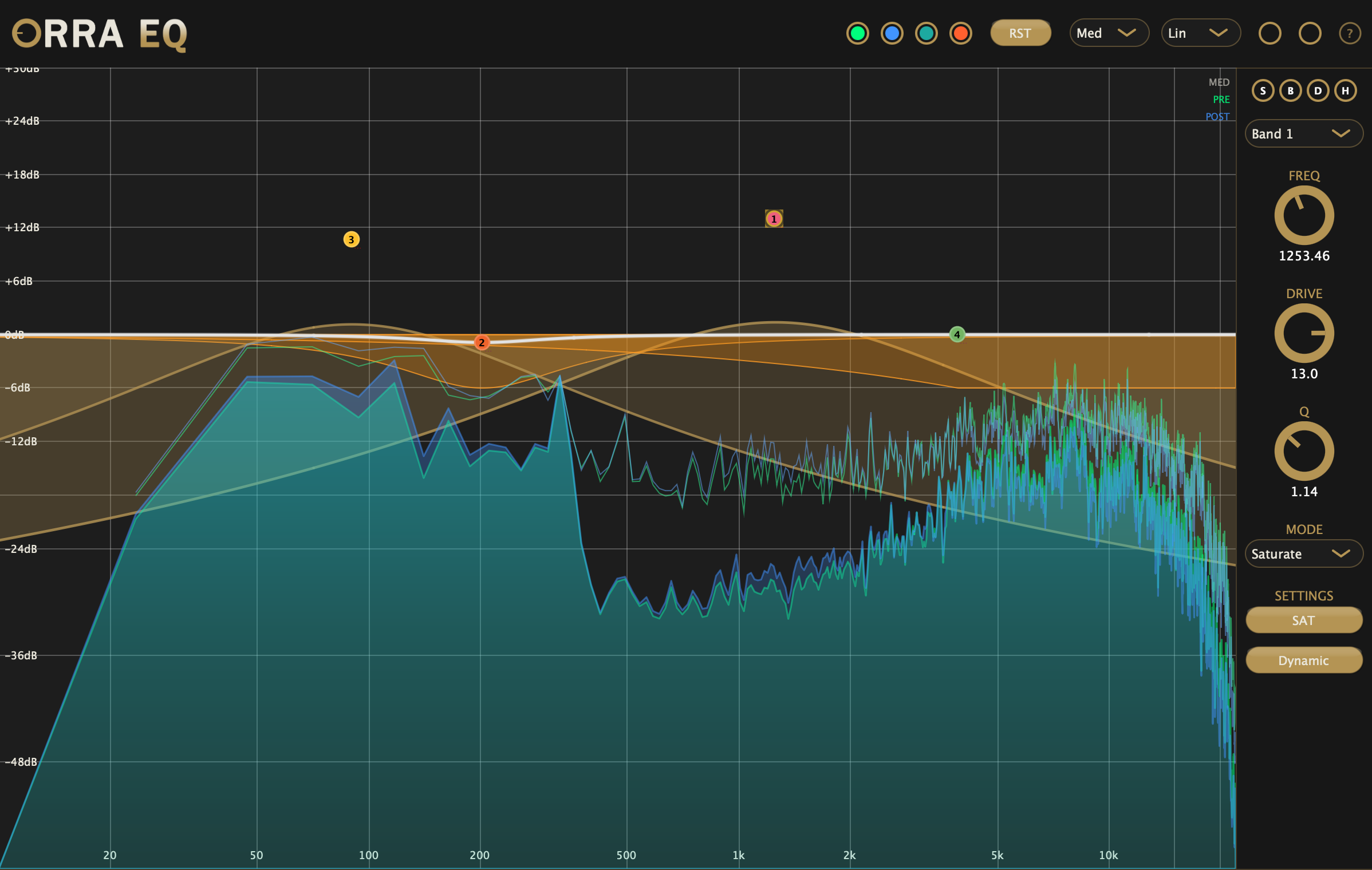This screenshot has width=1372, height=870.
Task: Select the orange band color indicator
Action: (960, 33)
